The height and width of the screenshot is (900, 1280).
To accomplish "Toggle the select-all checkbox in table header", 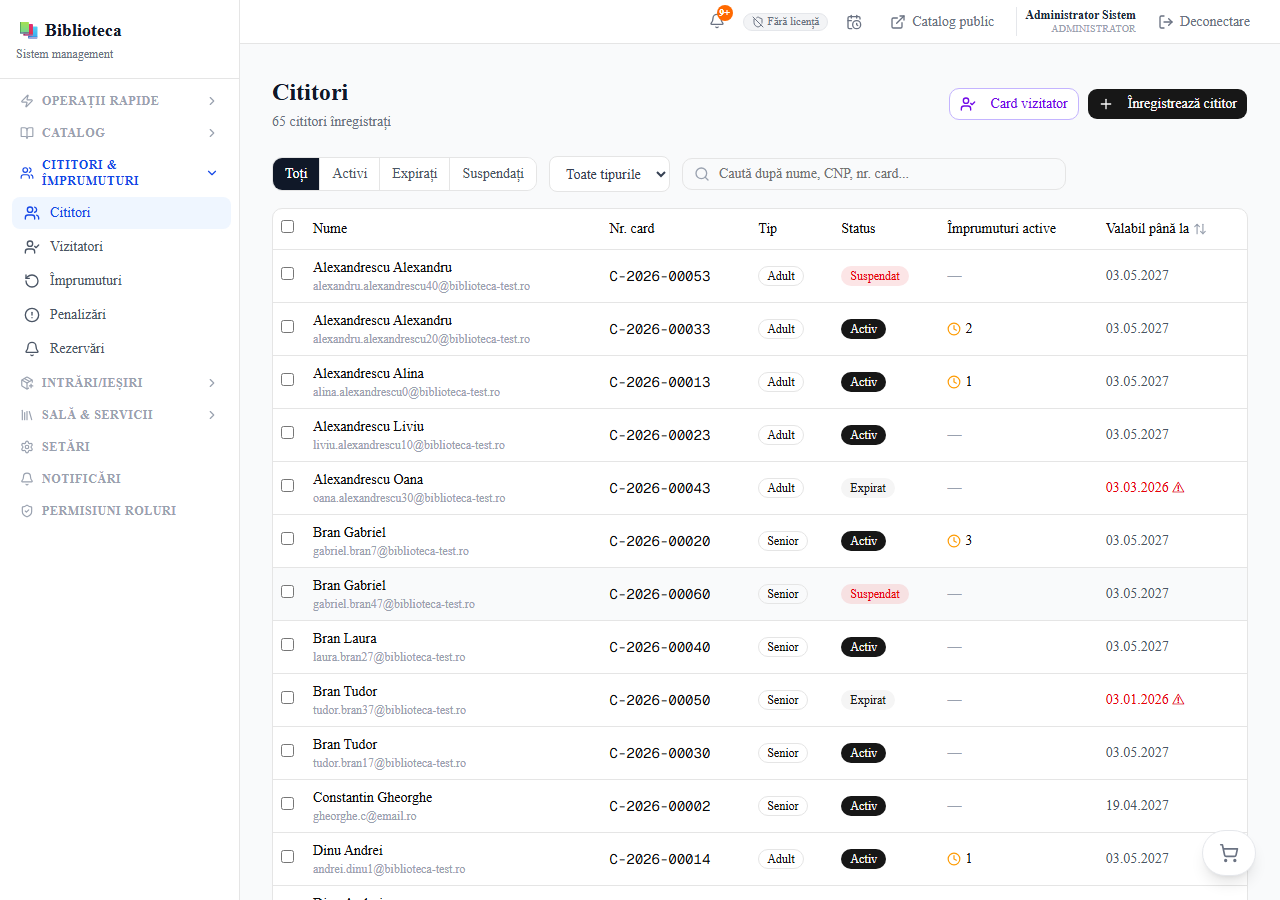I will 288,227.
